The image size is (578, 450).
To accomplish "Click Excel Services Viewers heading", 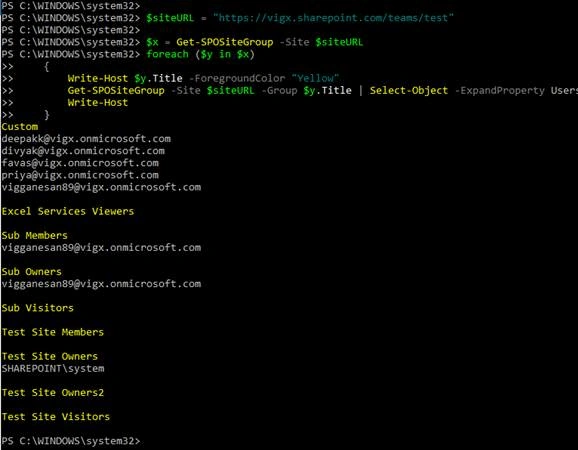I will pyautogui.click(x=68, y=212).
